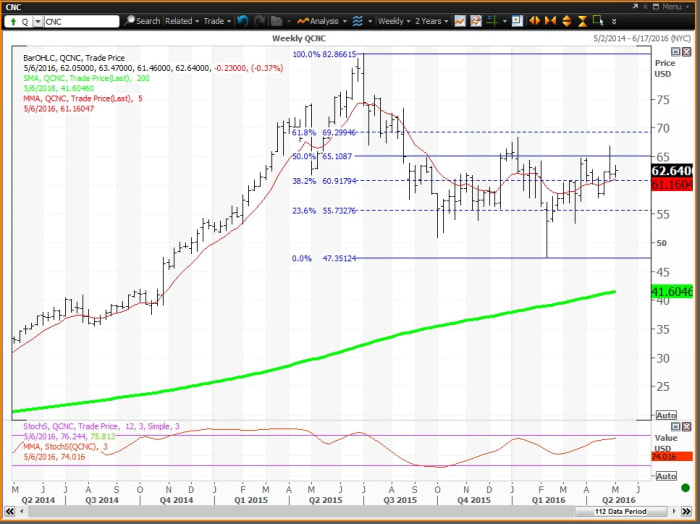The width and height of the screenshot is (700, 524).
Task: Click the fast-forward double-right arrow at bottom
Action: coord(687,511)
